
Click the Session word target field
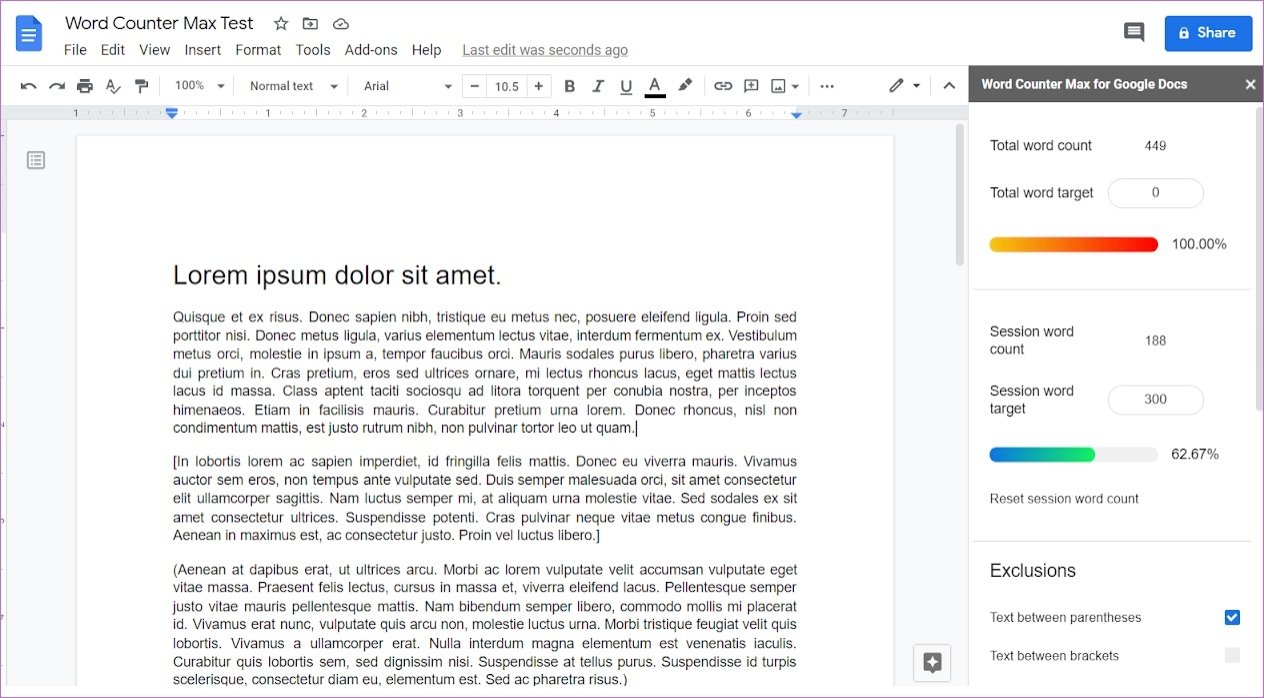point(1155,400)
